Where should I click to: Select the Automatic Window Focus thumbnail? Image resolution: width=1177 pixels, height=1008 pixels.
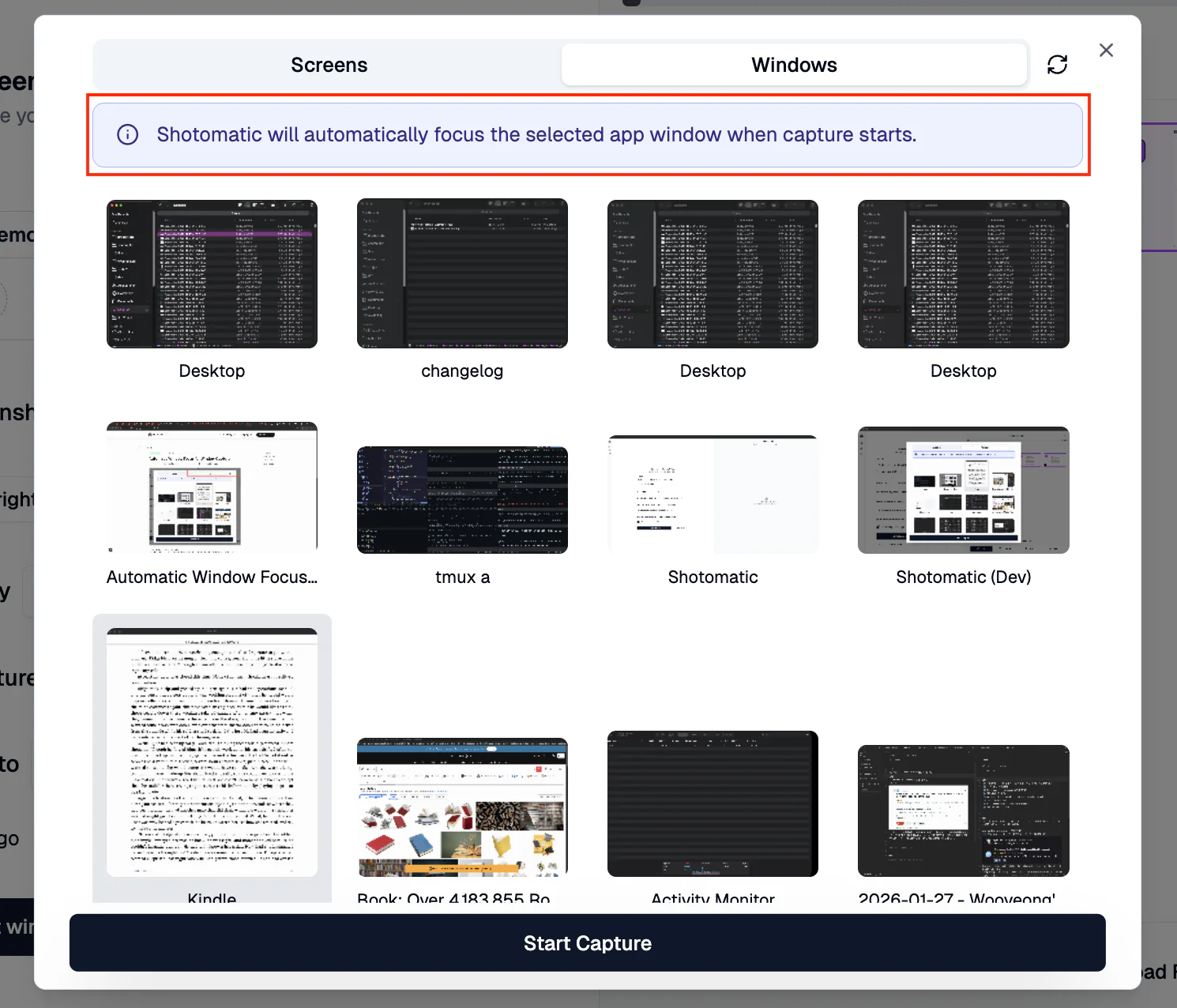tap(212, 488)
